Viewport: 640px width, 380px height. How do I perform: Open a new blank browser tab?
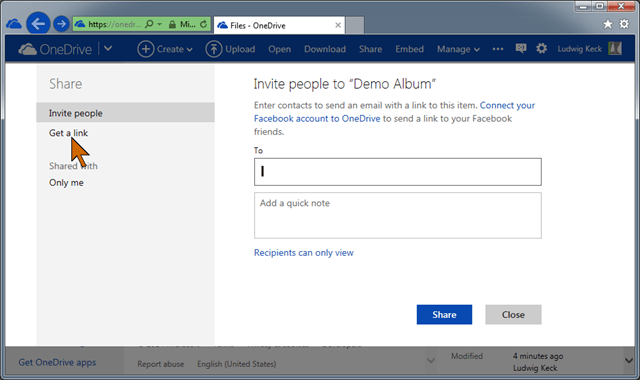355,25
